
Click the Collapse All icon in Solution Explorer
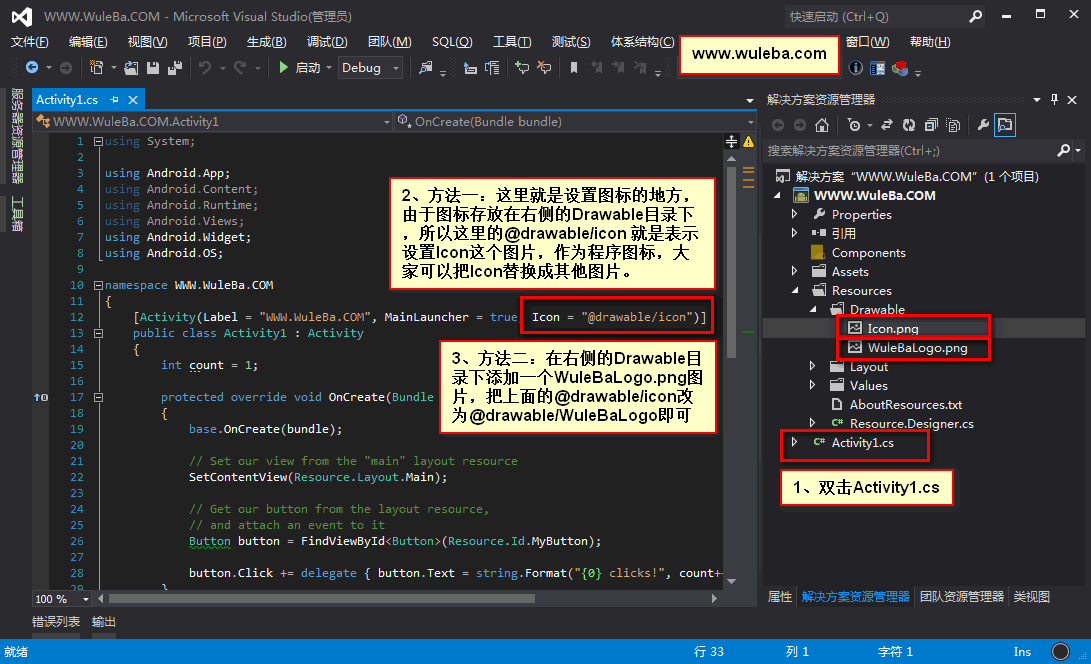coord(931,125)
